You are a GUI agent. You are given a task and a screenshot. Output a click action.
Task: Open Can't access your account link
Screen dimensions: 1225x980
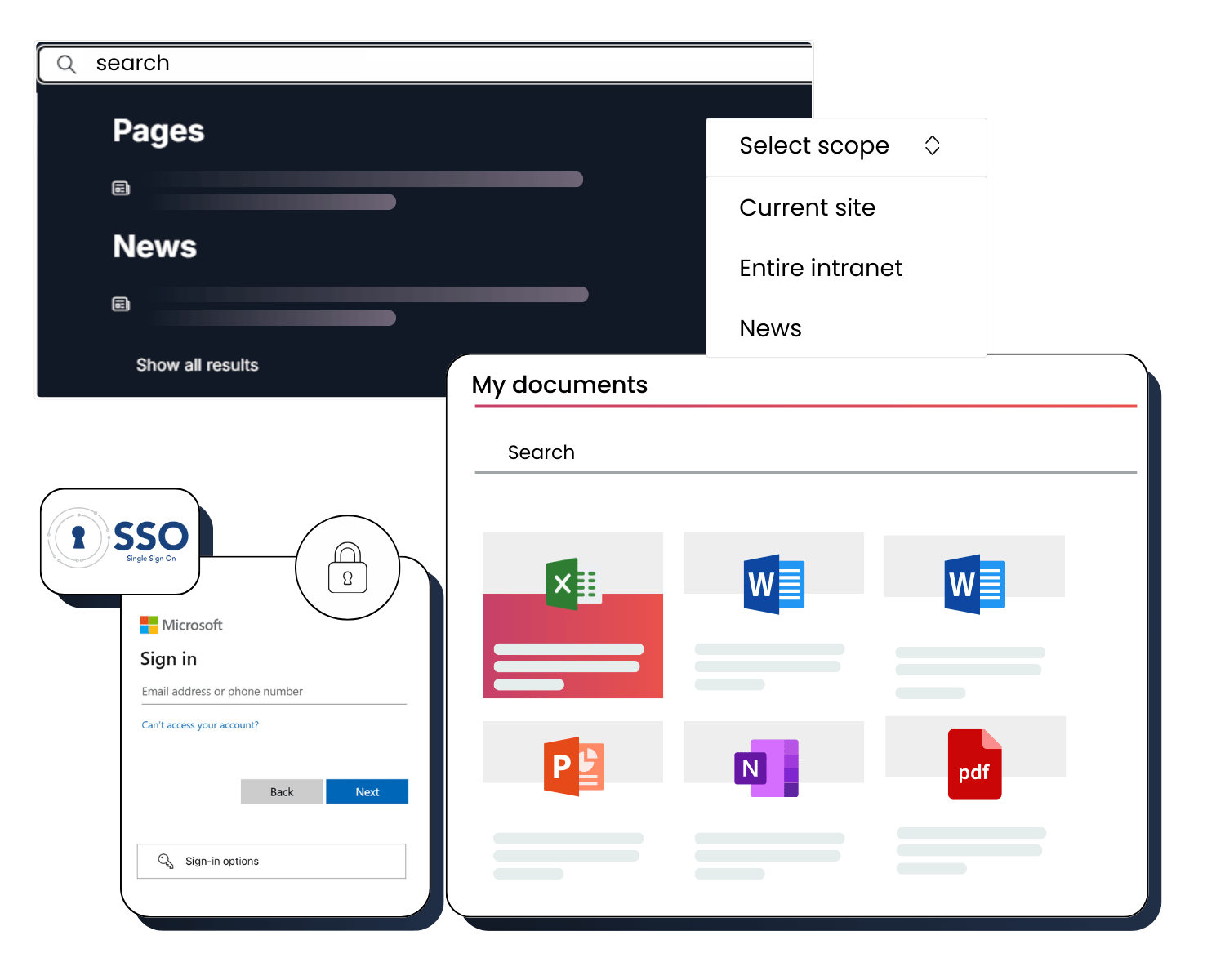click(x=200, y=725)
